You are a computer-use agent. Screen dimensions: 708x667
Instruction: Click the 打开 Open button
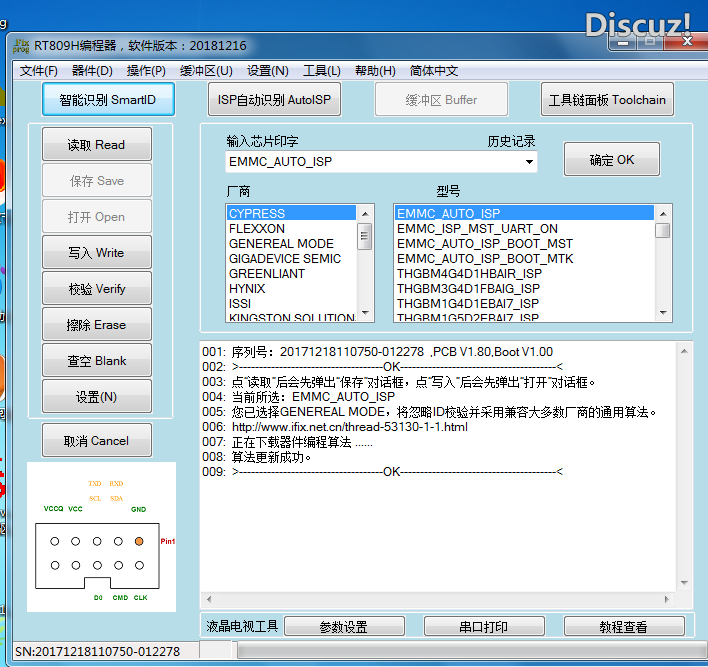point(97,217)
